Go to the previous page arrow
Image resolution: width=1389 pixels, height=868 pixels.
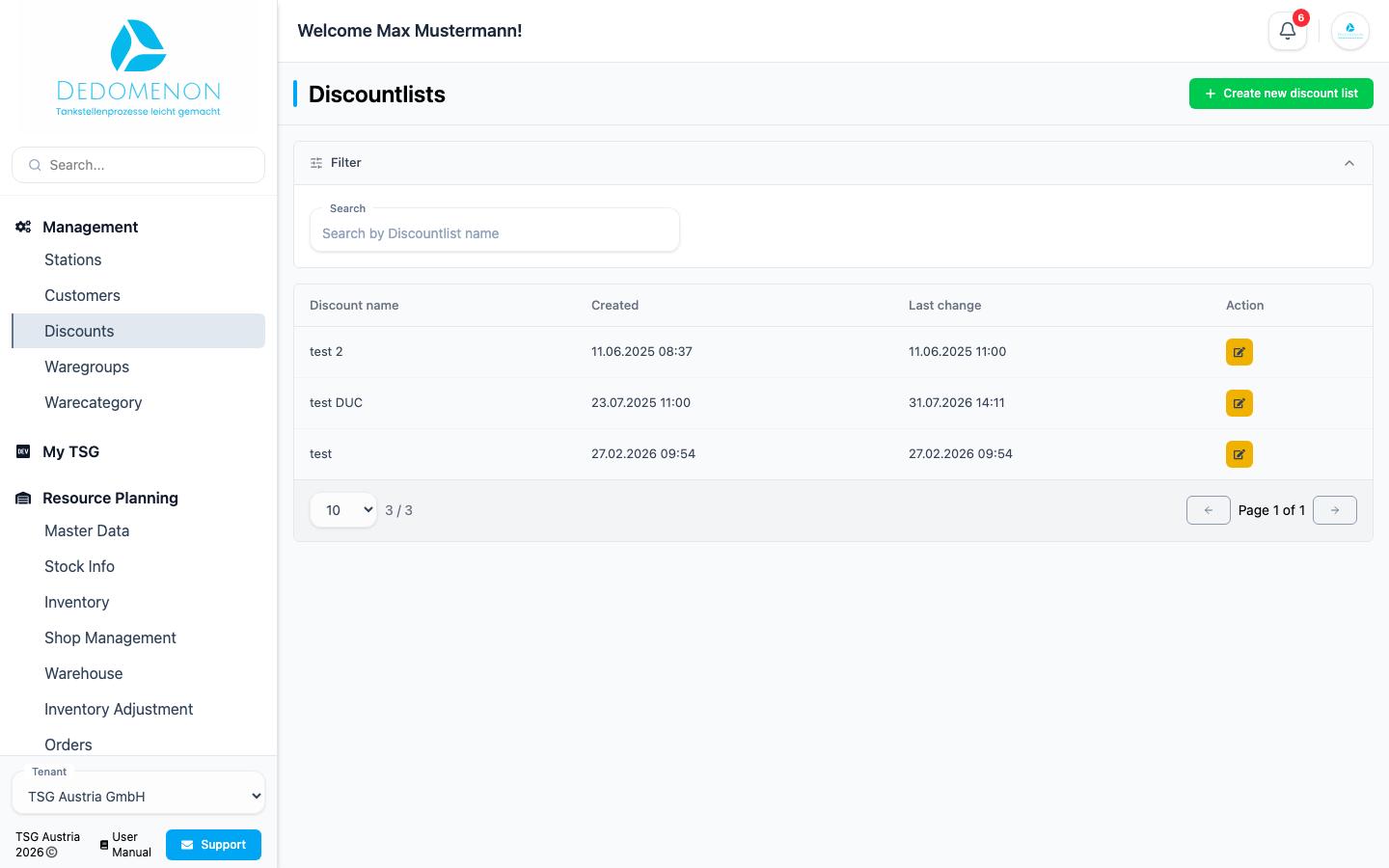click(x=1208, y=510)
